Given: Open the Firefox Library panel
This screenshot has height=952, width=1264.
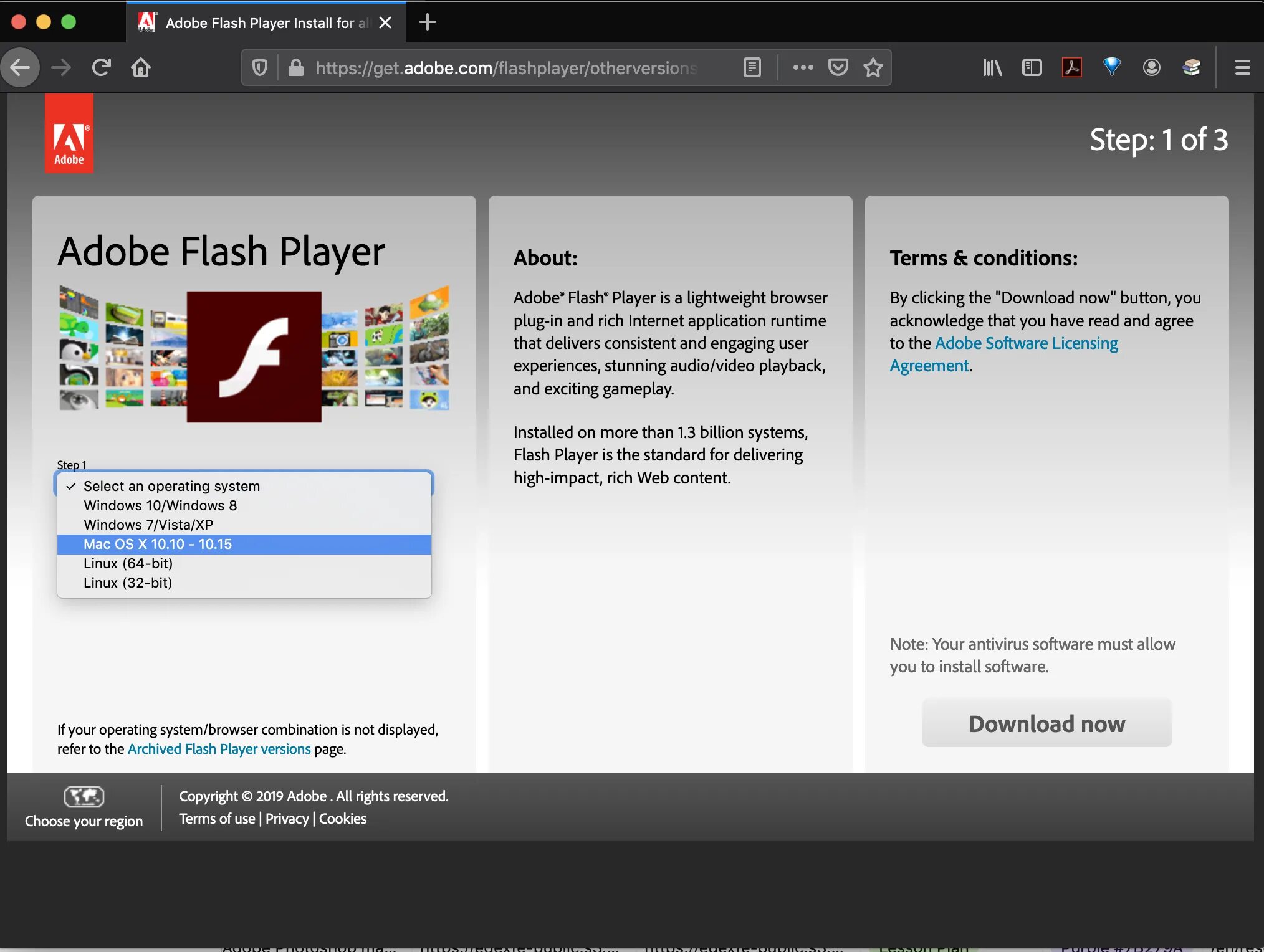Looking at the screenshot, I should pyautogui.click(x=992, y=67).
